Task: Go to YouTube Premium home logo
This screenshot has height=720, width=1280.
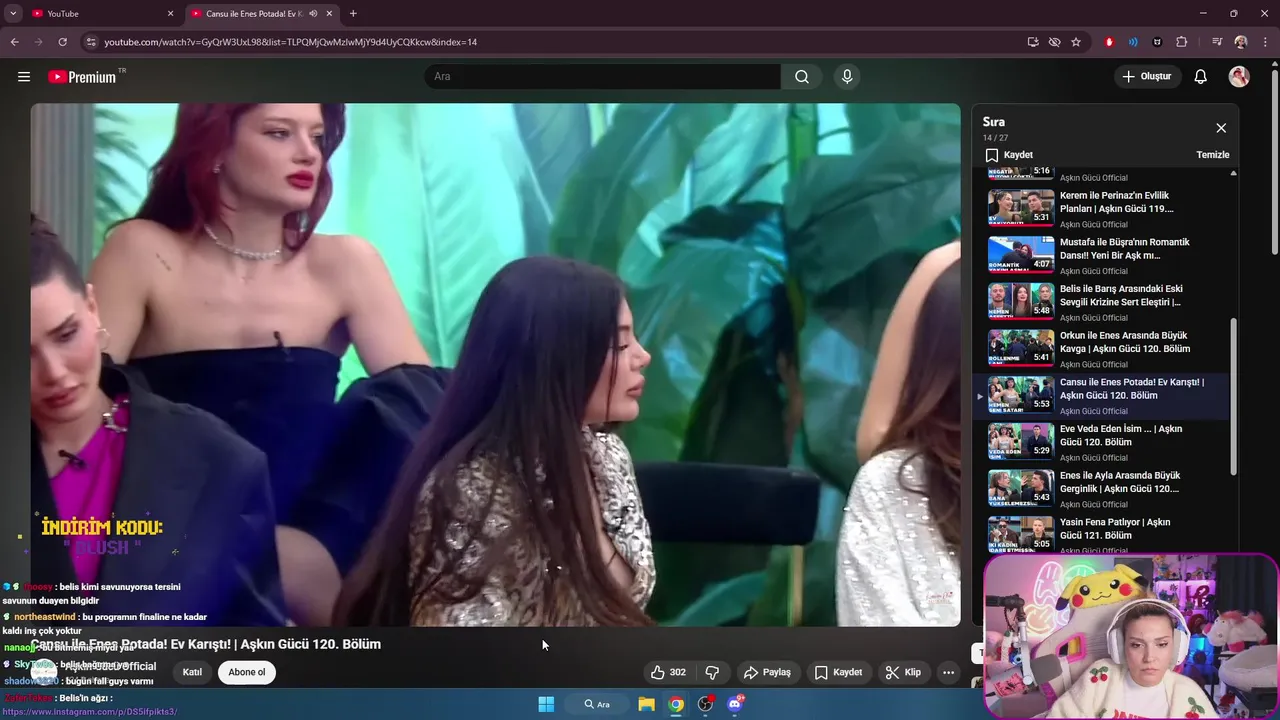Action: point(82,77)
